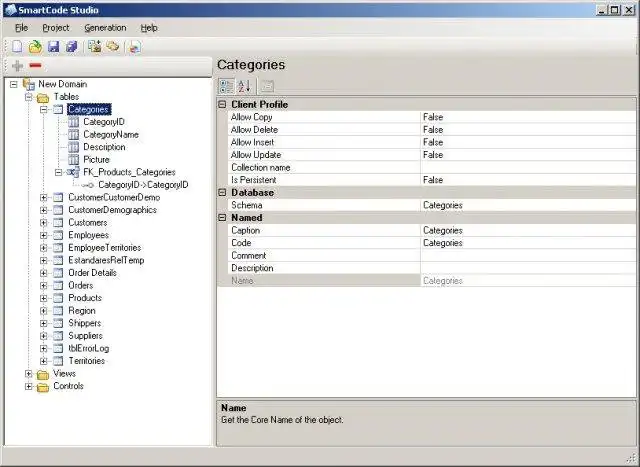Expand the Order Details table node
This screenshot has height=467, width=640.
[x=44, y=273]
